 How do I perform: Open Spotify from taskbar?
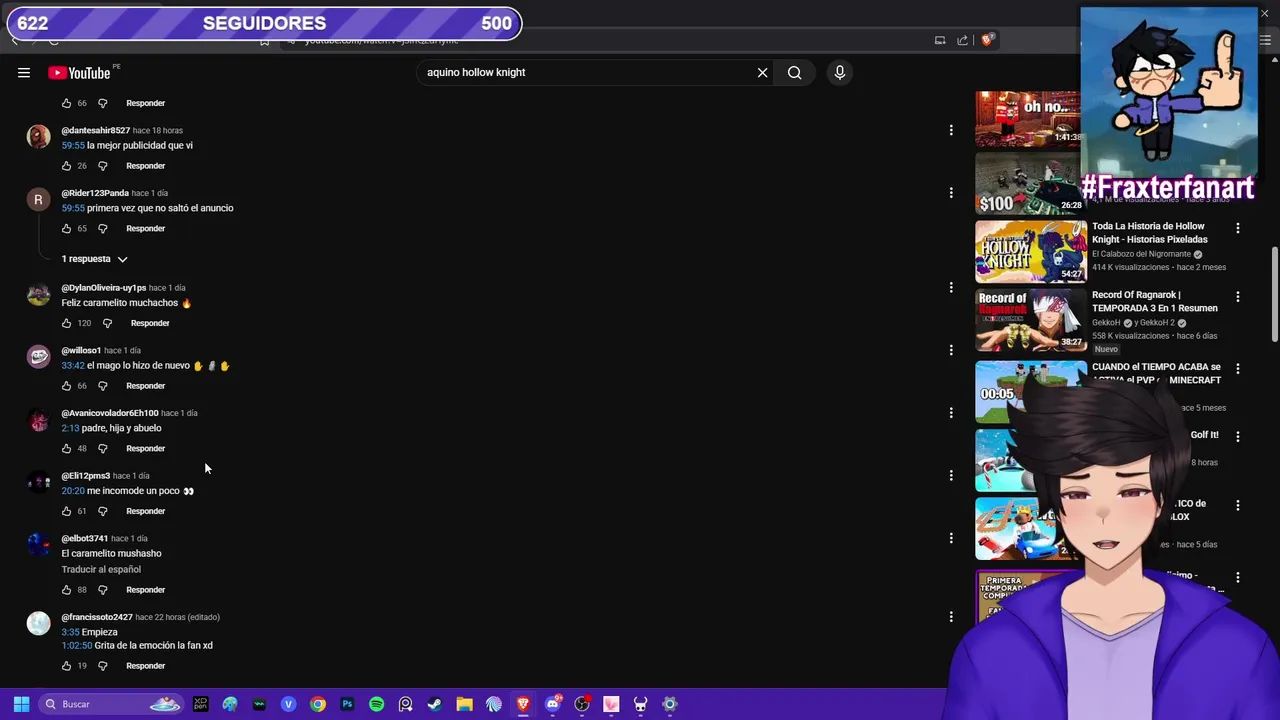click(x=376, y=704)
